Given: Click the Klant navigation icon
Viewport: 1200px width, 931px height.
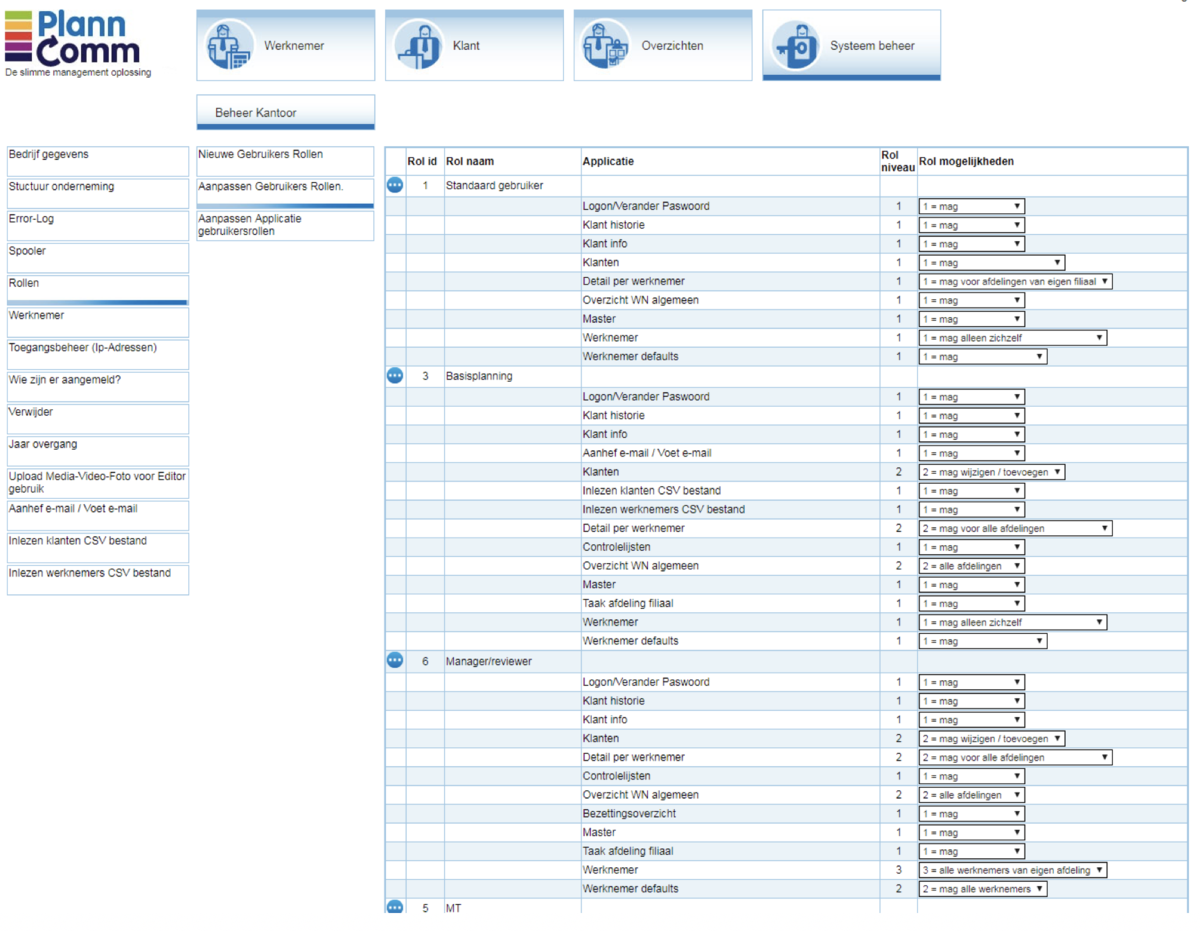Looking at the screenshot, I should click(x=418, y=45).
